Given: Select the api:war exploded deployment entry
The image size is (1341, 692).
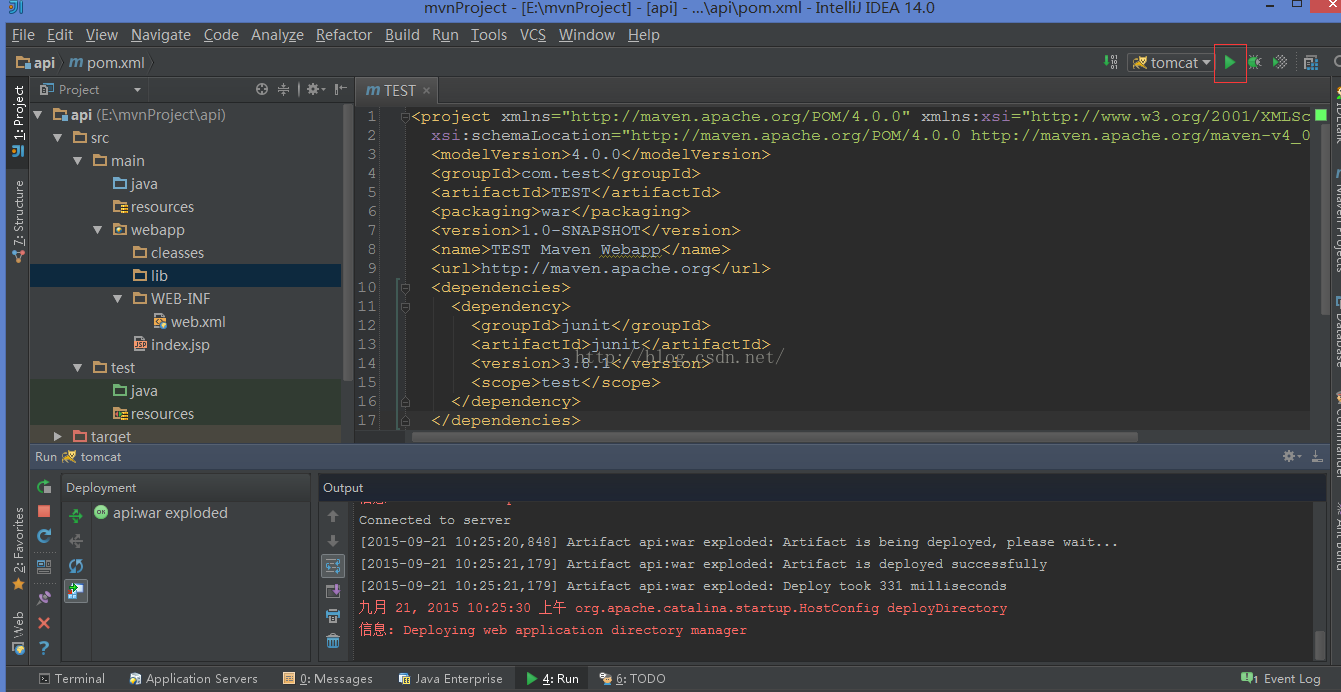Looking at the screenshot, I should (160, 513).
